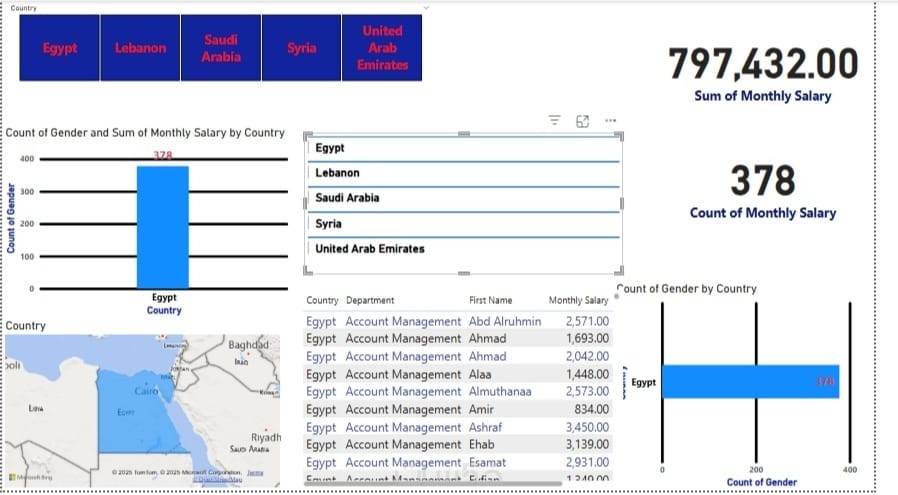Select the Ashraf name cell

coord(485,427)
